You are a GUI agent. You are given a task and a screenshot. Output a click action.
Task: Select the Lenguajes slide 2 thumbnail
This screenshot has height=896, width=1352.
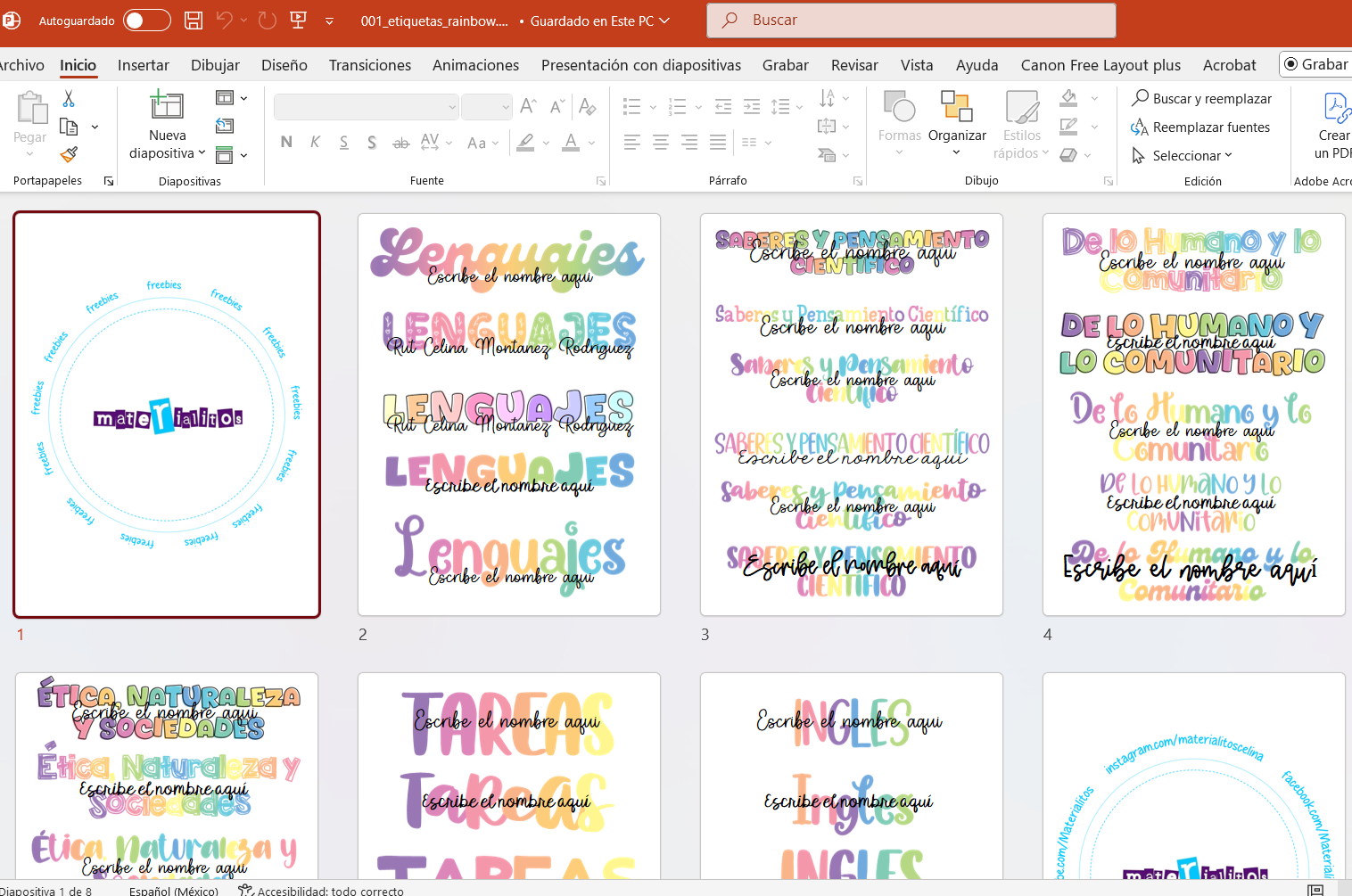click(509, 415)
